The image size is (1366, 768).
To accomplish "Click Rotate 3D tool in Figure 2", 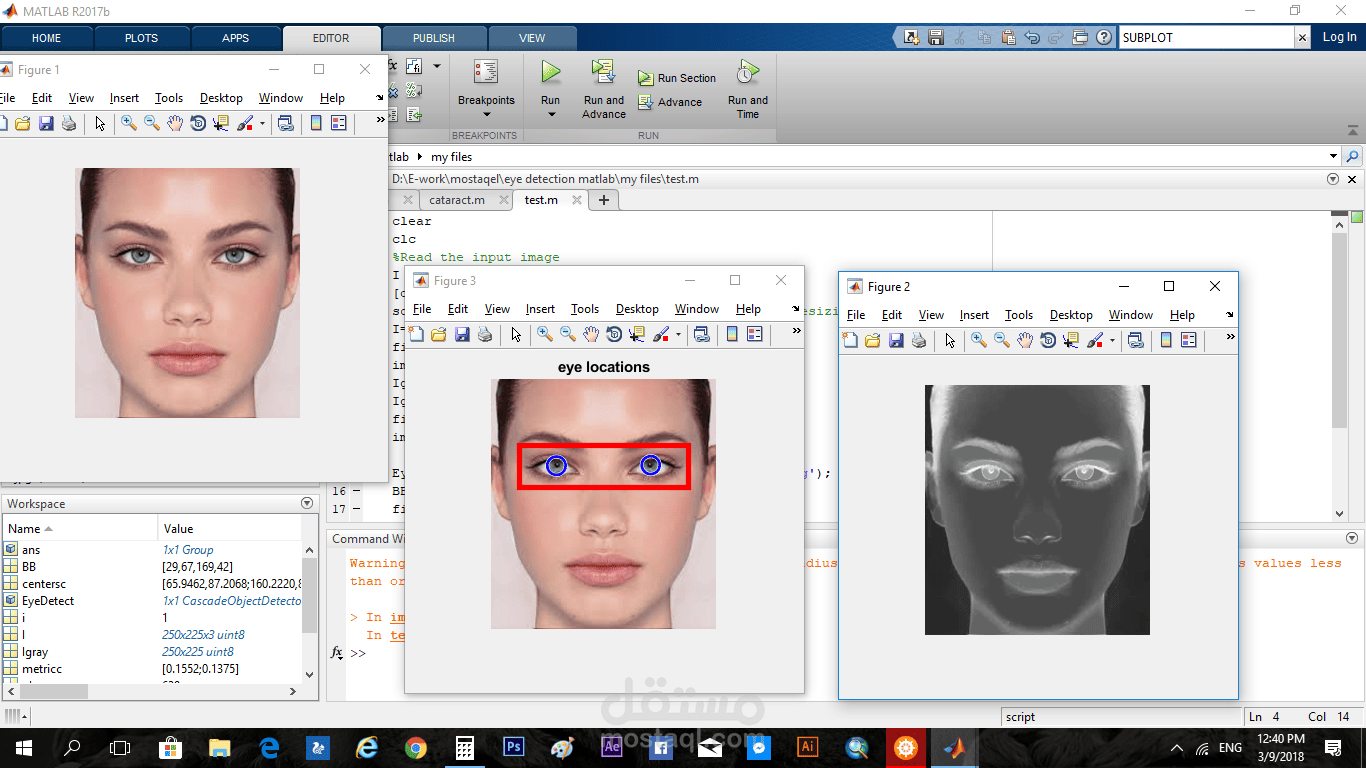I will point(1048,341).
